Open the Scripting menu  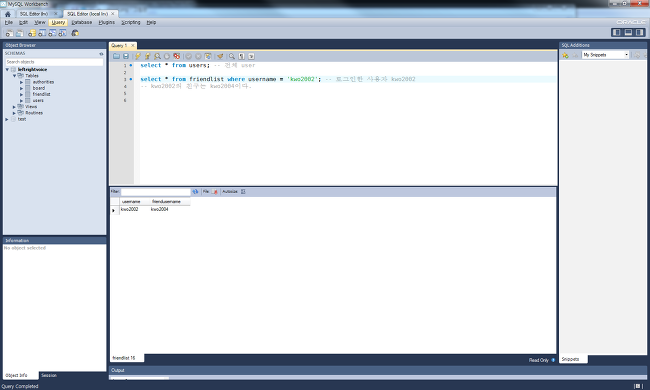(x=131, y=22)
